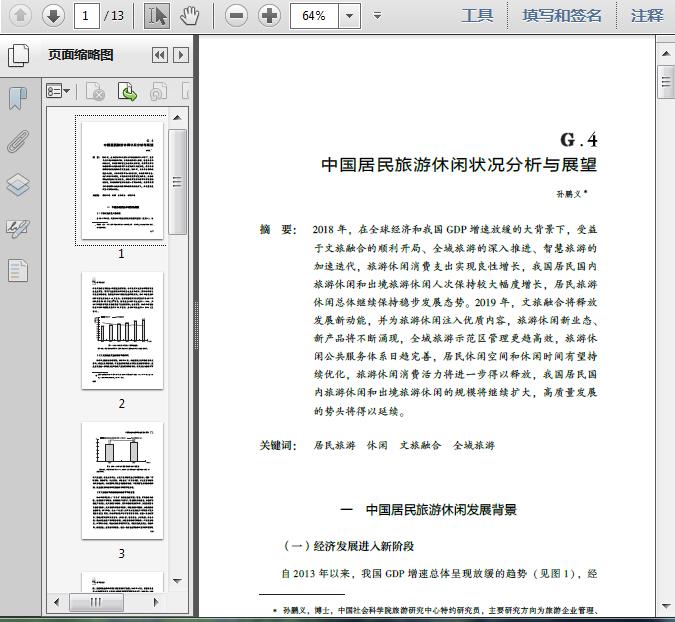
Task: Open the layers panel icon
Action: (18, 185)
